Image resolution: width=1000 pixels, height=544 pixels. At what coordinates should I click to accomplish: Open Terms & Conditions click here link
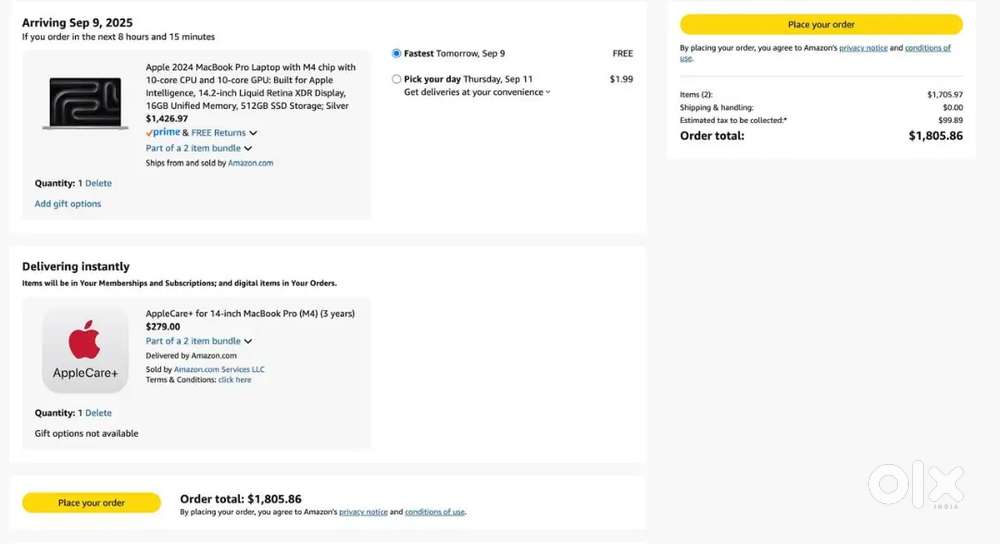(235, 379)
